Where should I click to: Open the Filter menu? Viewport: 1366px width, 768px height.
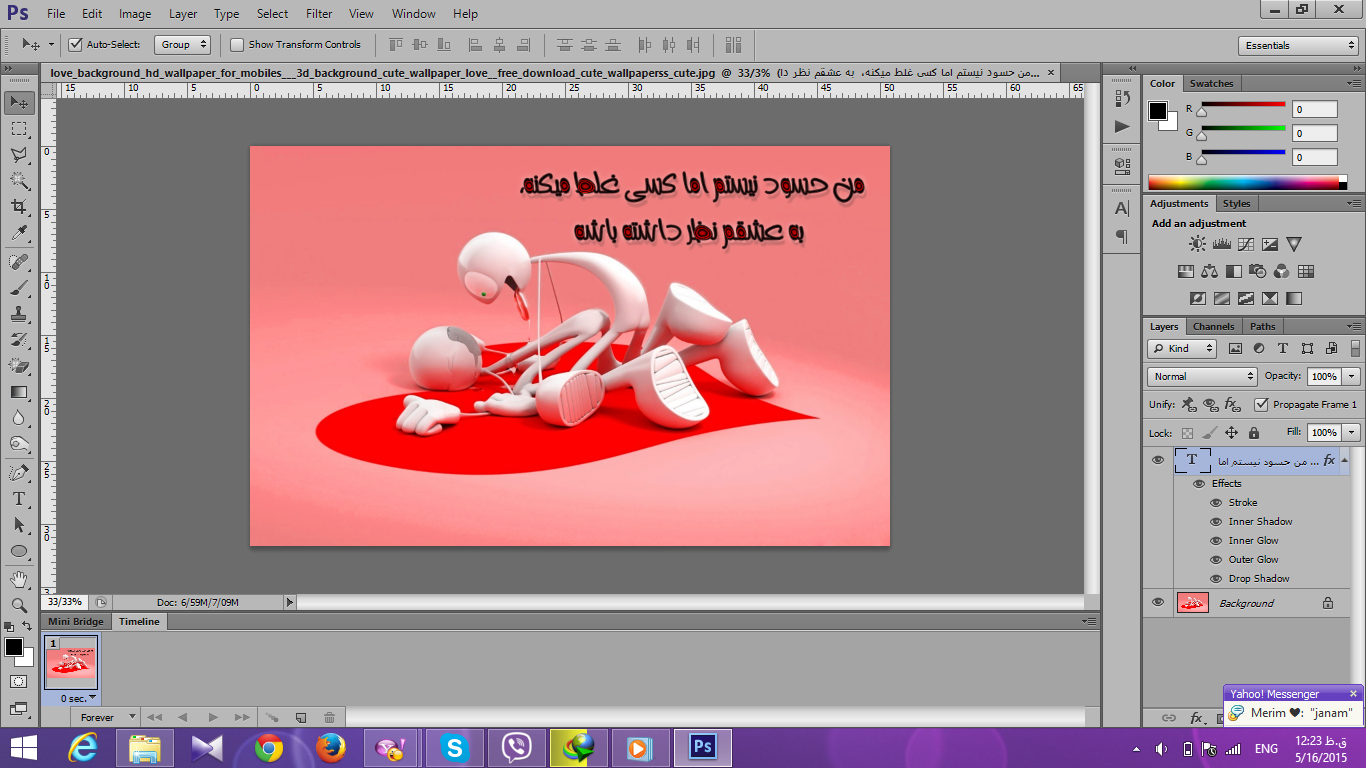(319, 14)
